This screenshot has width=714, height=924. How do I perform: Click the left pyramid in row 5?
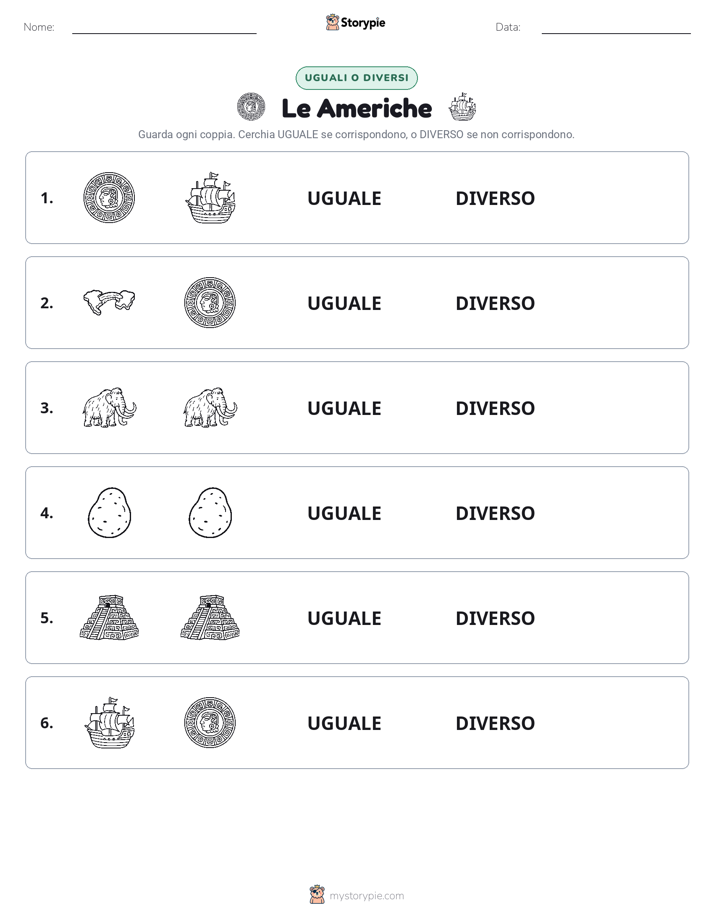pyautogui.click(x=109, y=617)
